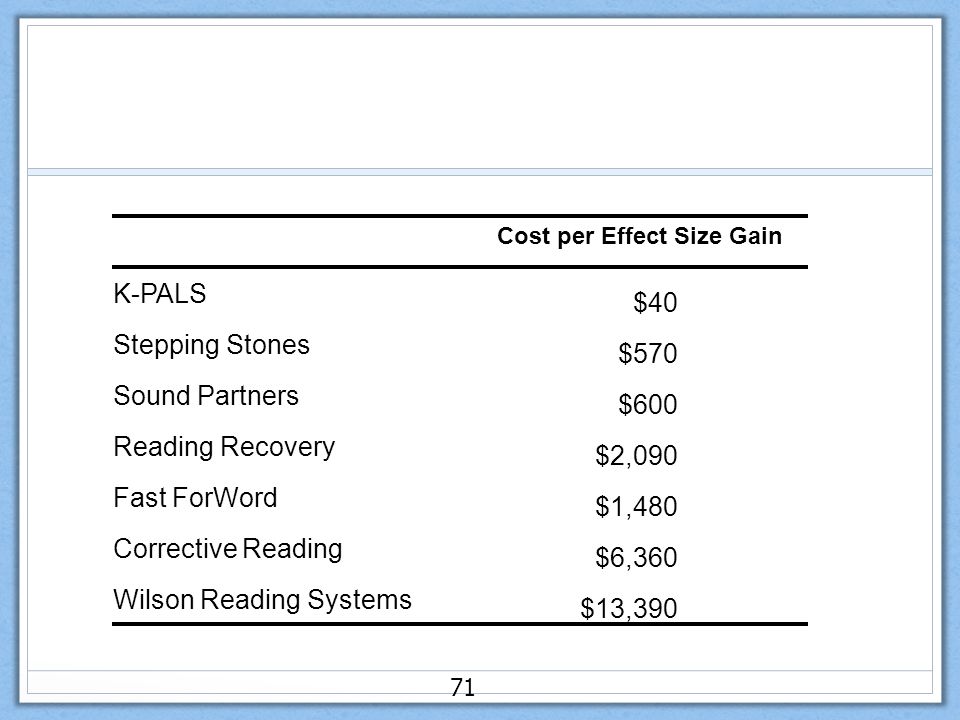Image resolution: width=960 pixels, height=720 pixels.
Task: Click the Reading Recovery label
Action: [x=224, y=448]
